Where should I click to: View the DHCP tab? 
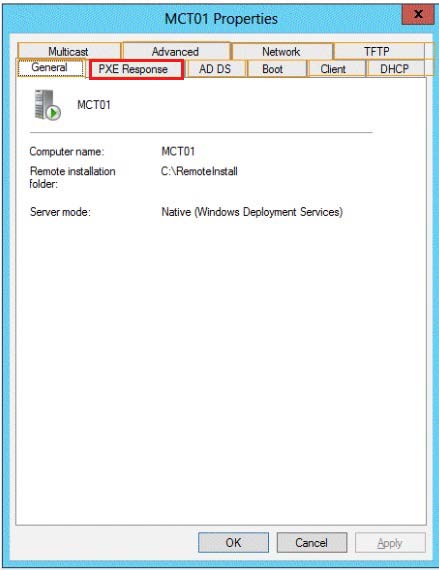click(396, 69)
